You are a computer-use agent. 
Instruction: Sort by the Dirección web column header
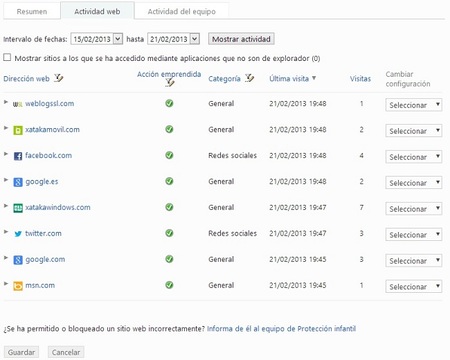coord(26,79)
